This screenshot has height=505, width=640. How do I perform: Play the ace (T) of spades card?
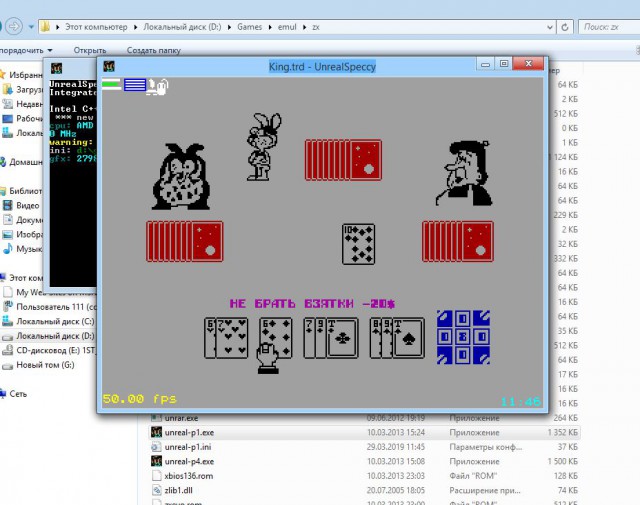coord(408,338)
